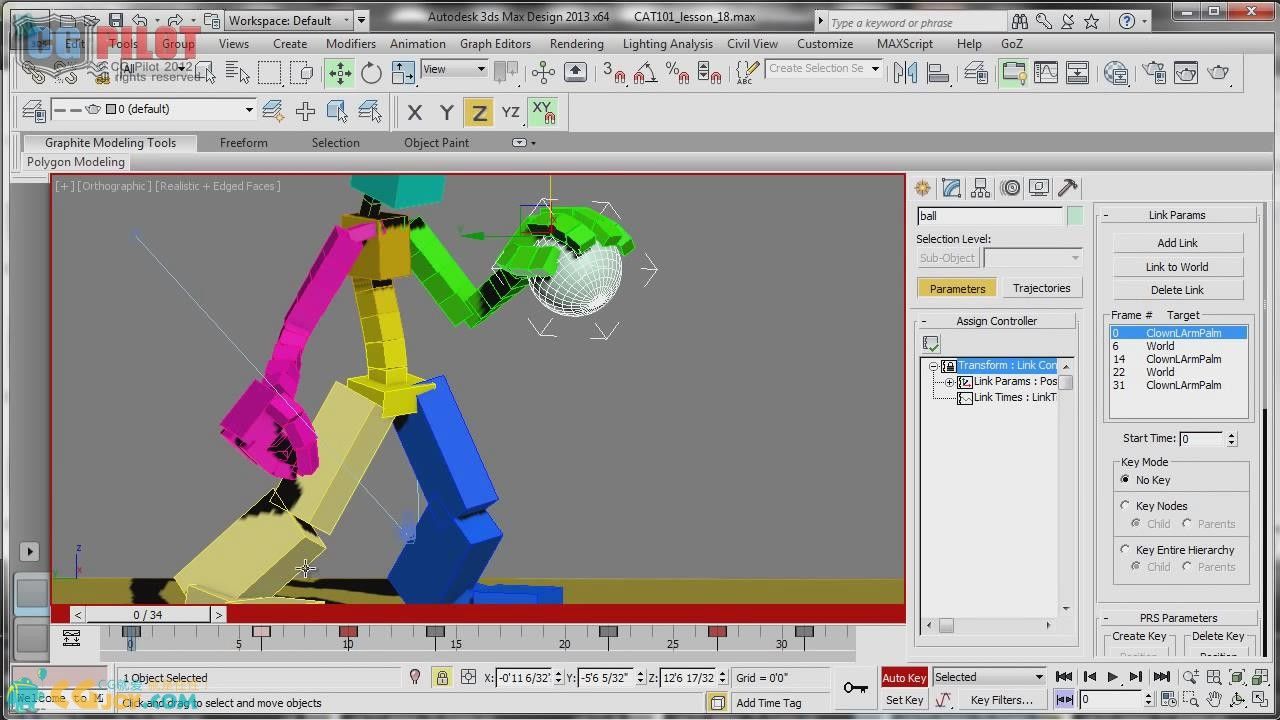Open Render Setup dialog
1280x720 pixels.
1153,72
